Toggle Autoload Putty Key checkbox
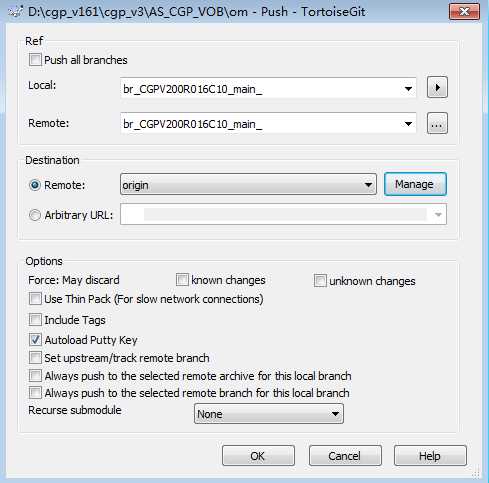Image resolution: width=489 pixels, height=483 pixels. tap(35, 340)
